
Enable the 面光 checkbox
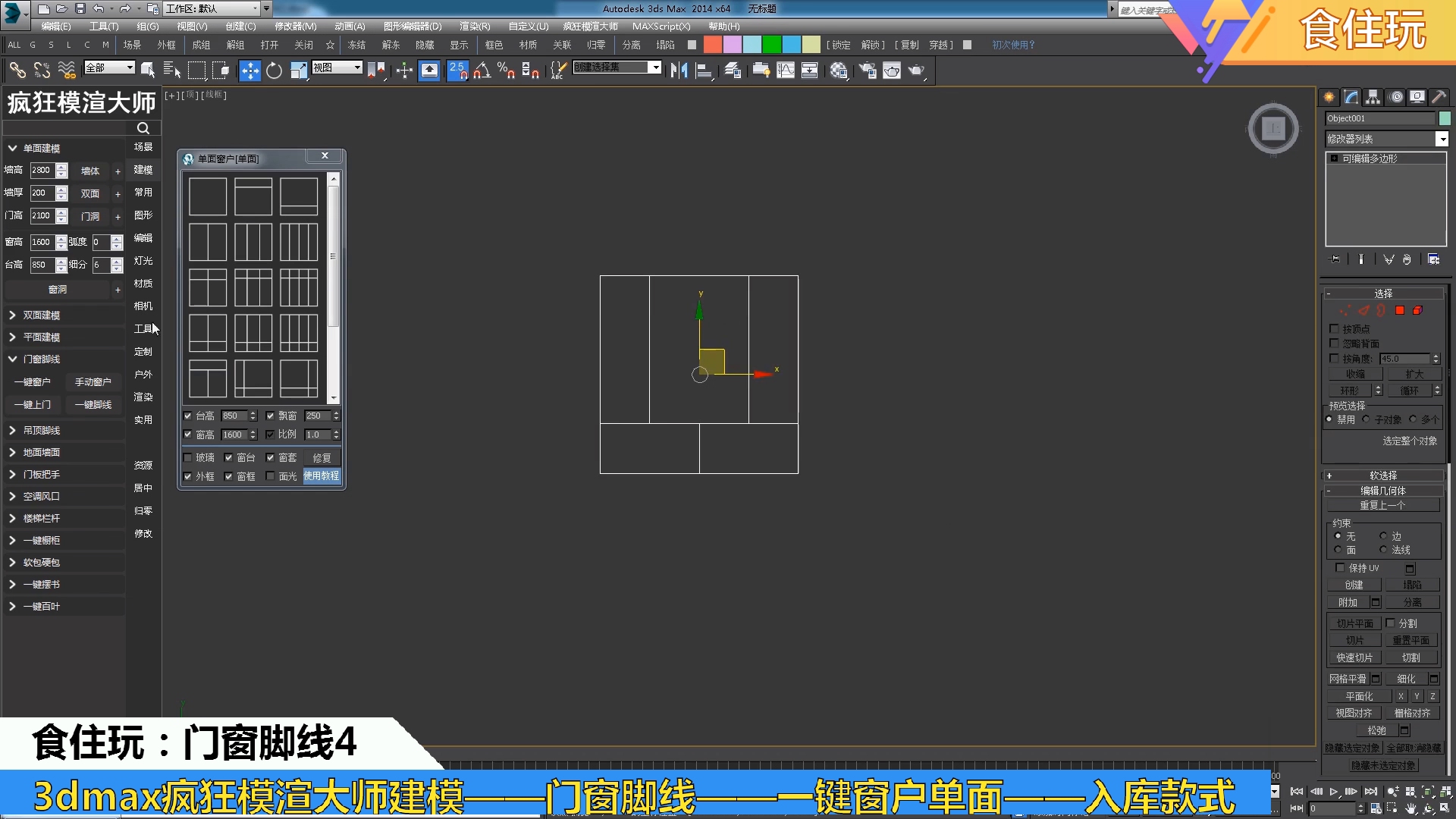coord(270,476)
